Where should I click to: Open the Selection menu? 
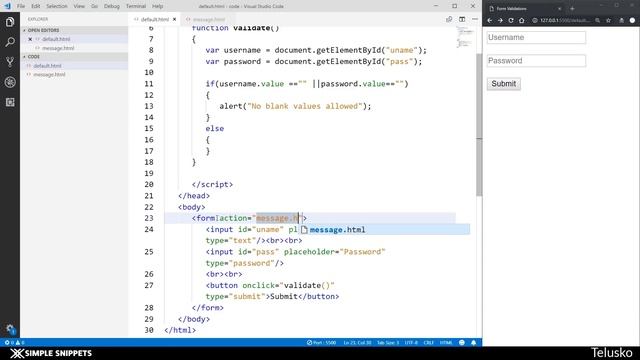[x=56, y=6]
